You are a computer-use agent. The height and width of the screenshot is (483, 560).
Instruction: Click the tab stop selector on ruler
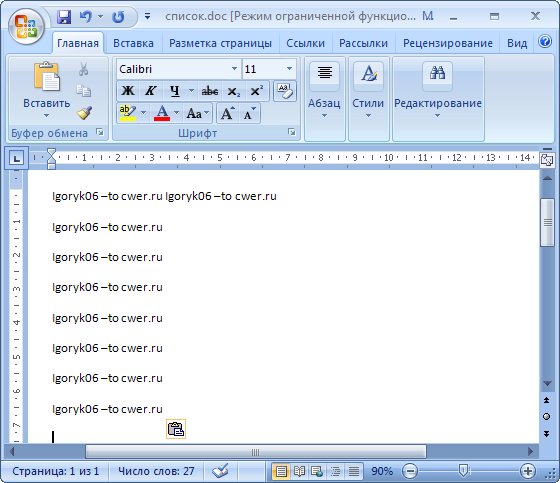(16, 158)
